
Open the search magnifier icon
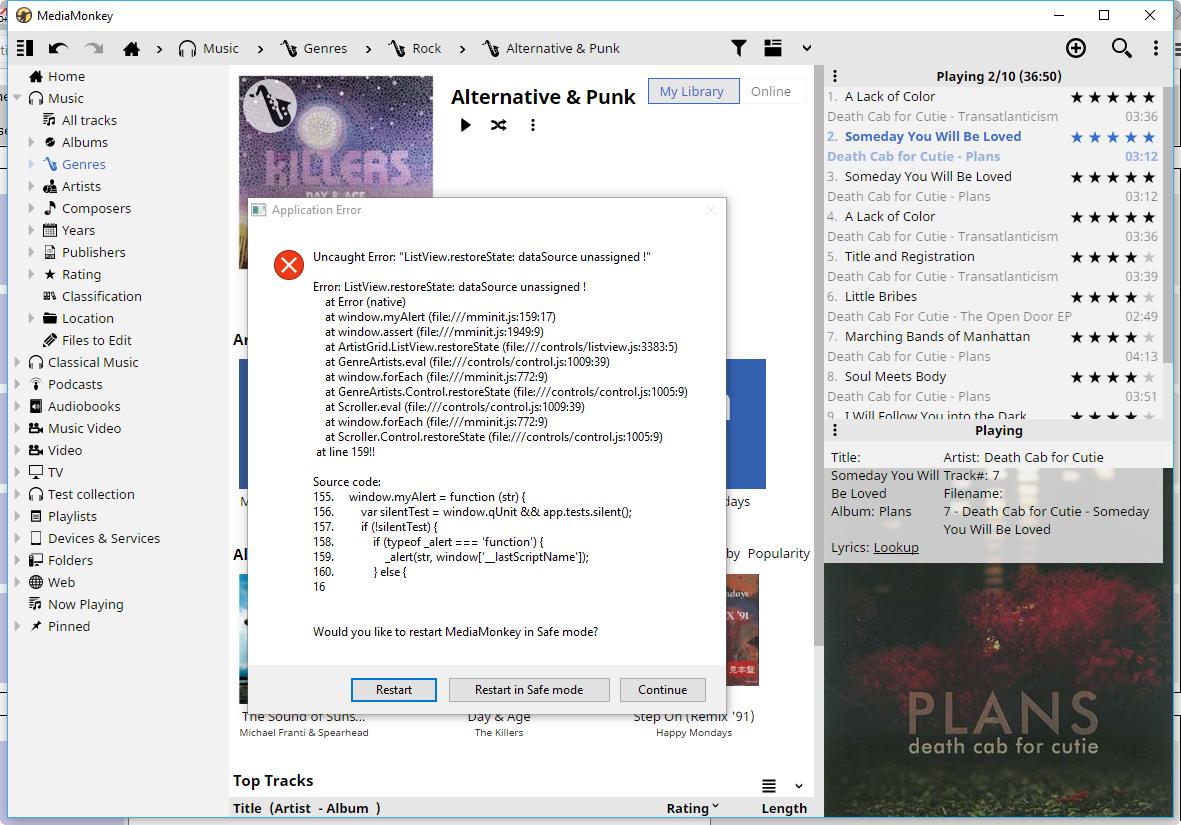tap(1122, 48)
